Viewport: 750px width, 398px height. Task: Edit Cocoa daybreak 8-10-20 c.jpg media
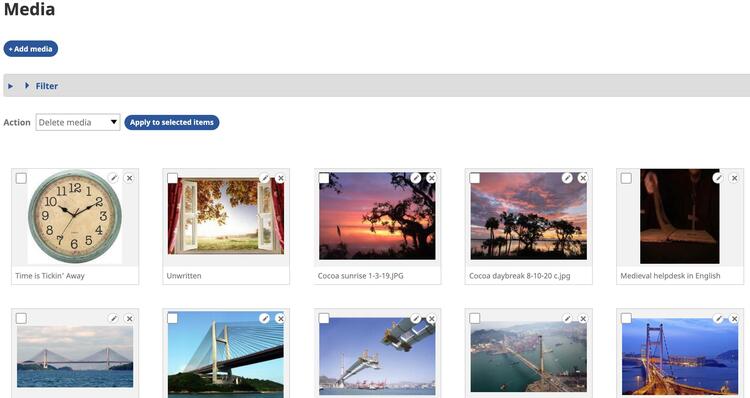pyautogui.click(x=567, y=178)
